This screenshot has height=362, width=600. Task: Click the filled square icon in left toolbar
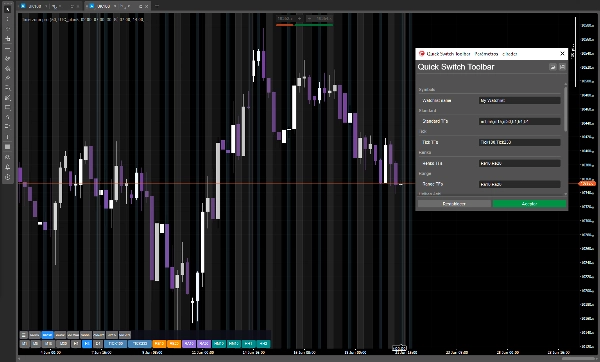click(7, 147)
